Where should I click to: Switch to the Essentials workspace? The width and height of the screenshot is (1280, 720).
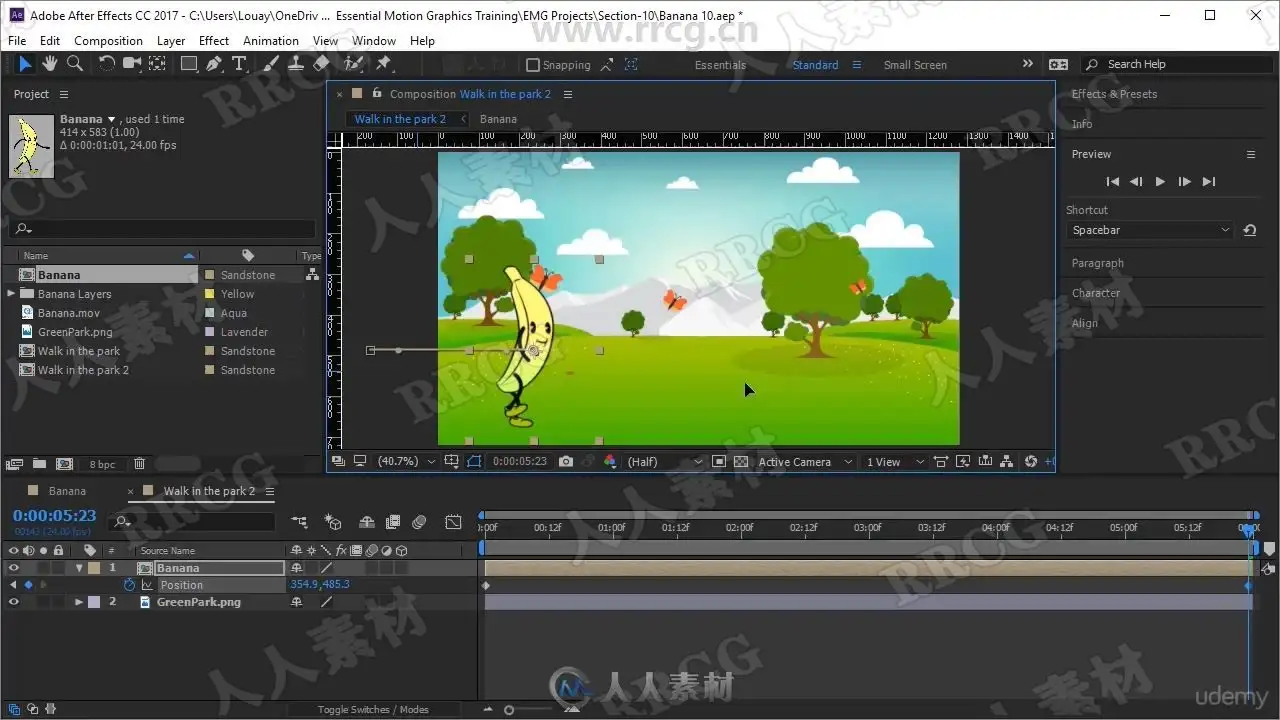point(720,65)
